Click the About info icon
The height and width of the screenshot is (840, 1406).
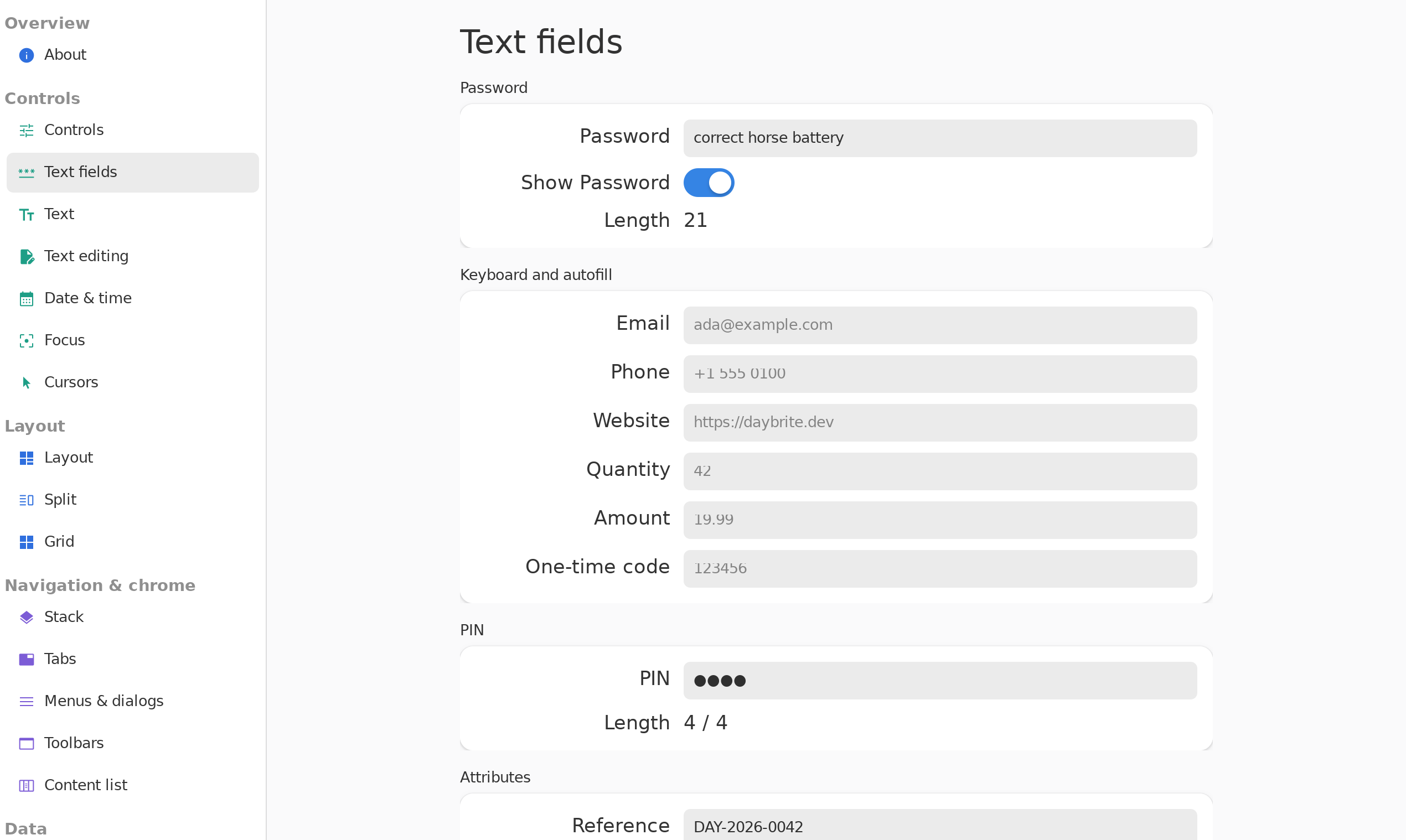[27, 55]
